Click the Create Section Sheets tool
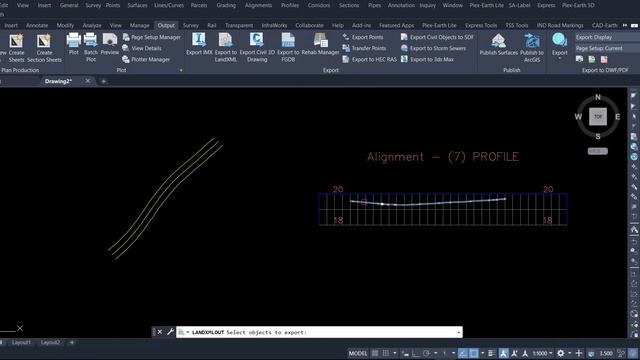This screenshot has width=640, height=360. coord(44,49)
